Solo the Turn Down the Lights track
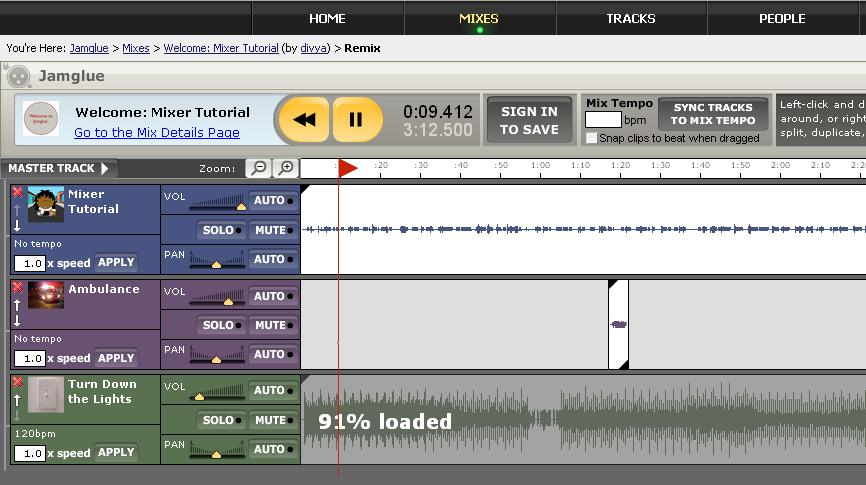Viewport: 866px width, 485px height. point(221,420)
